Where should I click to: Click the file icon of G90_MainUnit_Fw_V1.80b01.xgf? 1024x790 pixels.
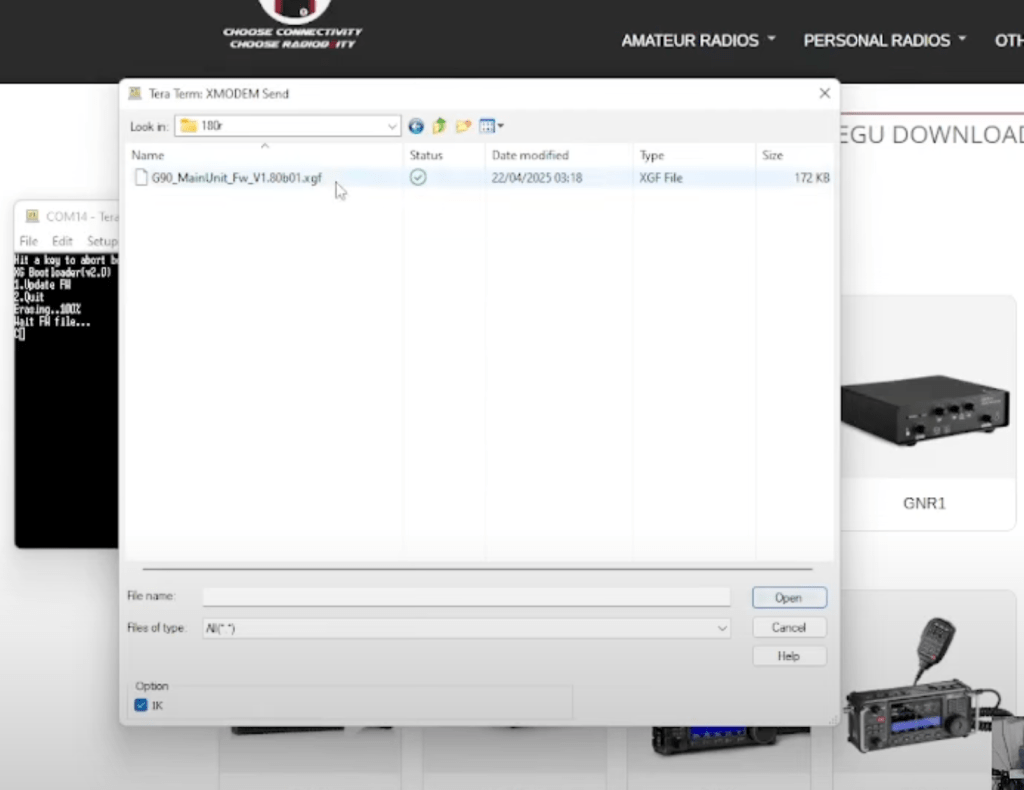141,178
